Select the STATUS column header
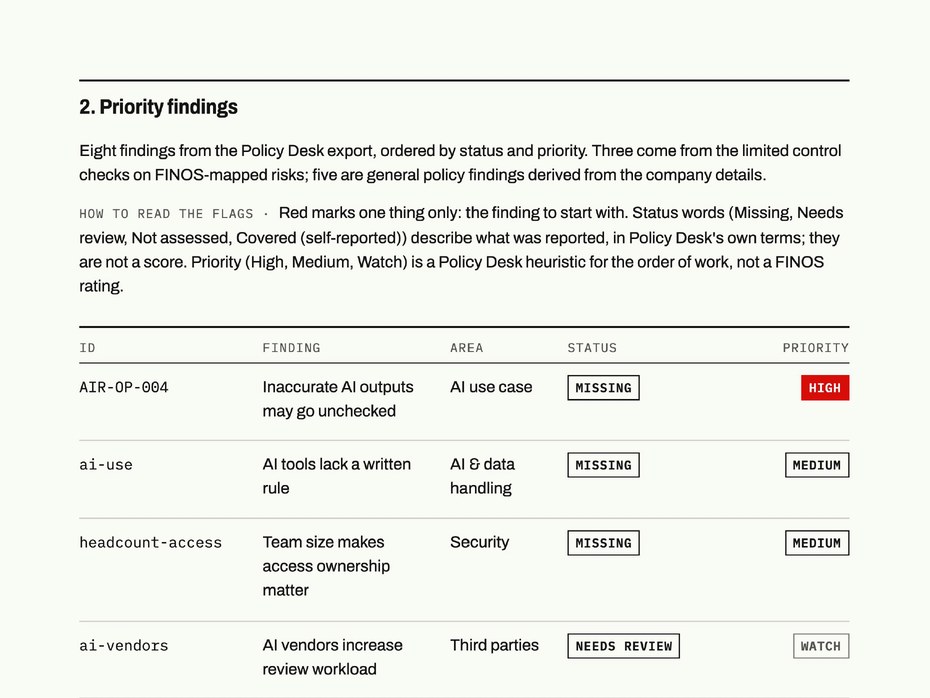 [592, 348]
